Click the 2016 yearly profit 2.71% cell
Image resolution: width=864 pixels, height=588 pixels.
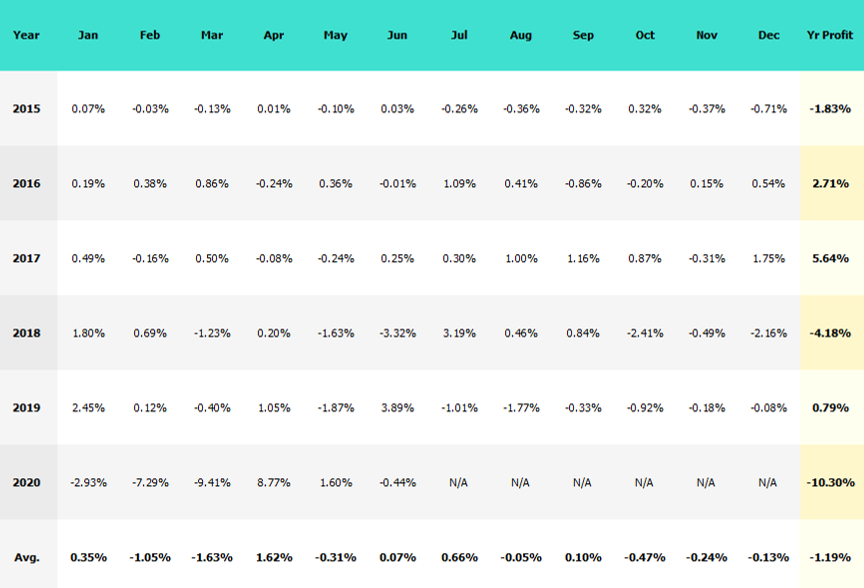coord(830,183)
